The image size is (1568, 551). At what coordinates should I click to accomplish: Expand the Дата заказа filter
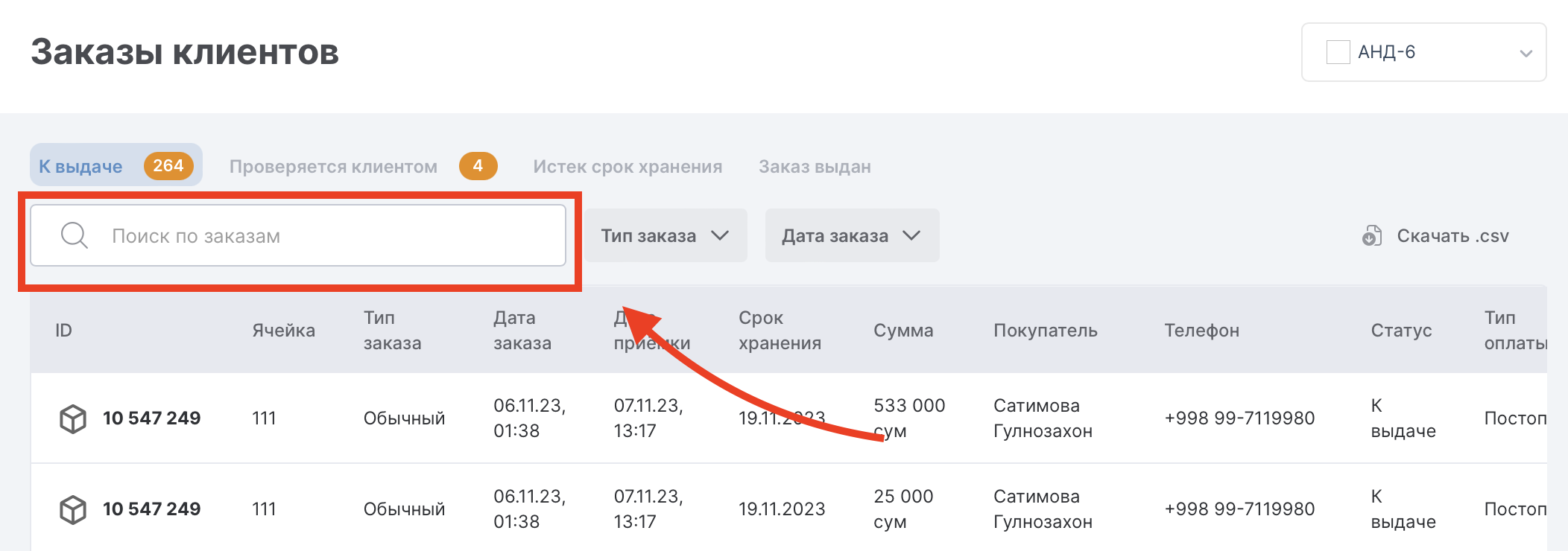[x=852, y=235]
